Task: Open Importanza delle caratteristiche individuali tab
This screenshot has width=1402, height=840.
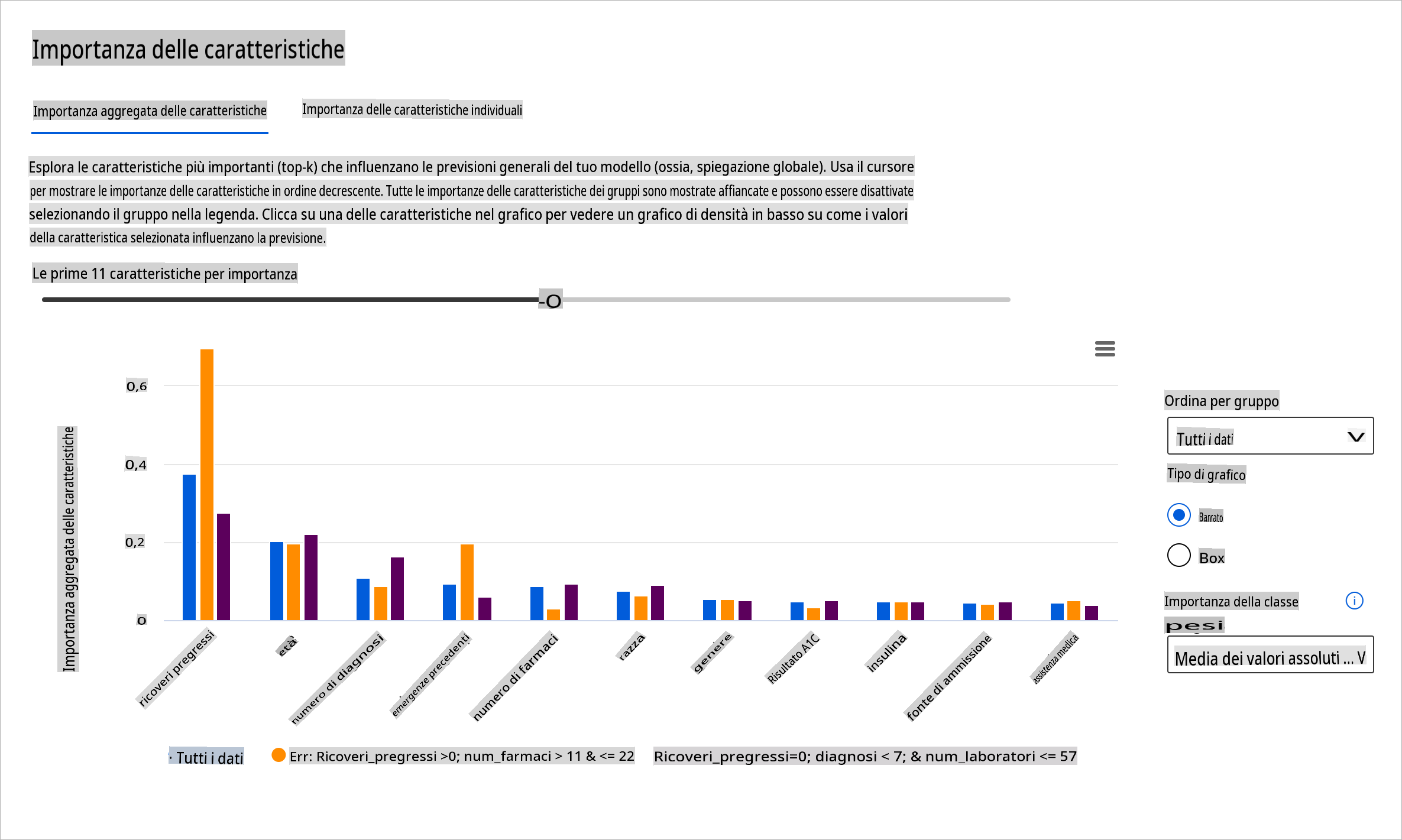Action: (412, 110)
